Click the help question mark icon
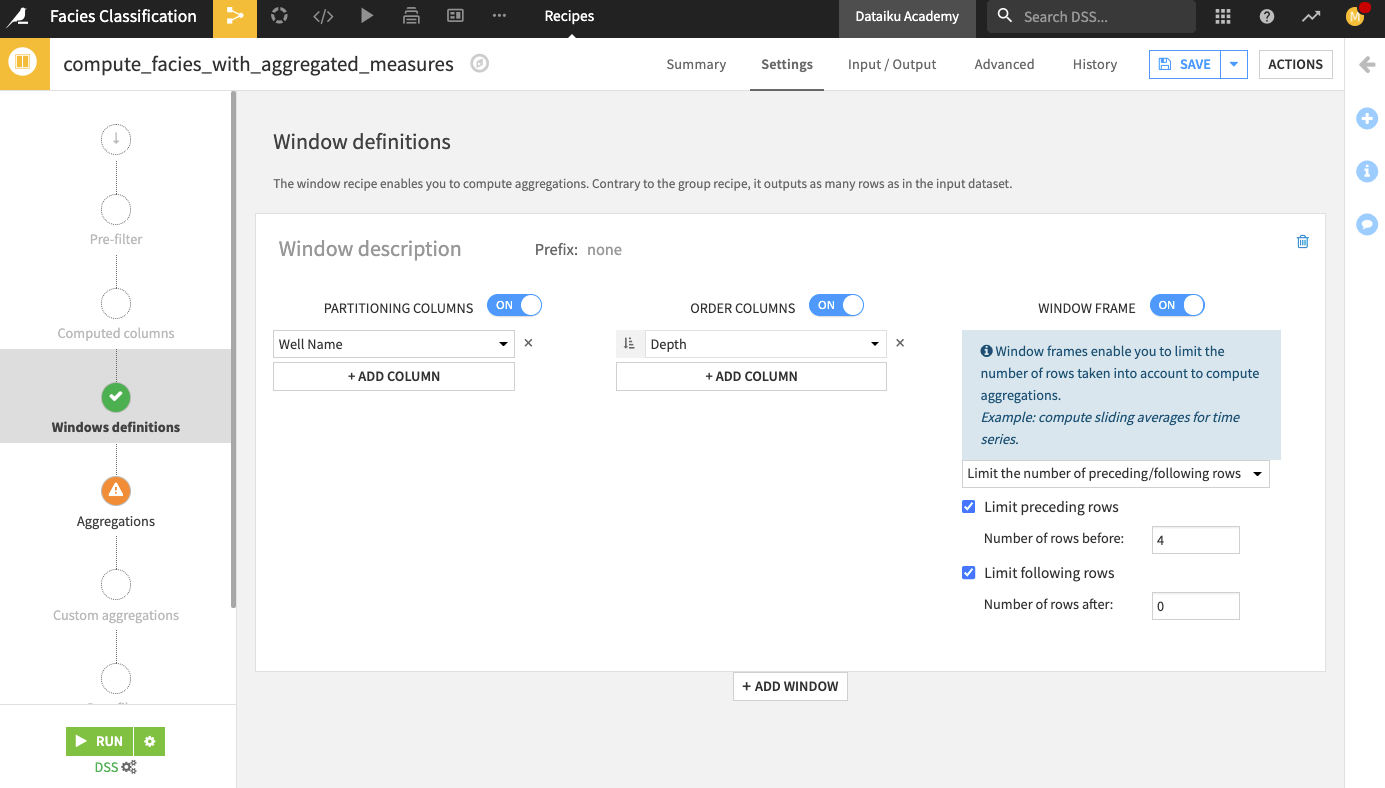 [x=1267, y=17]
